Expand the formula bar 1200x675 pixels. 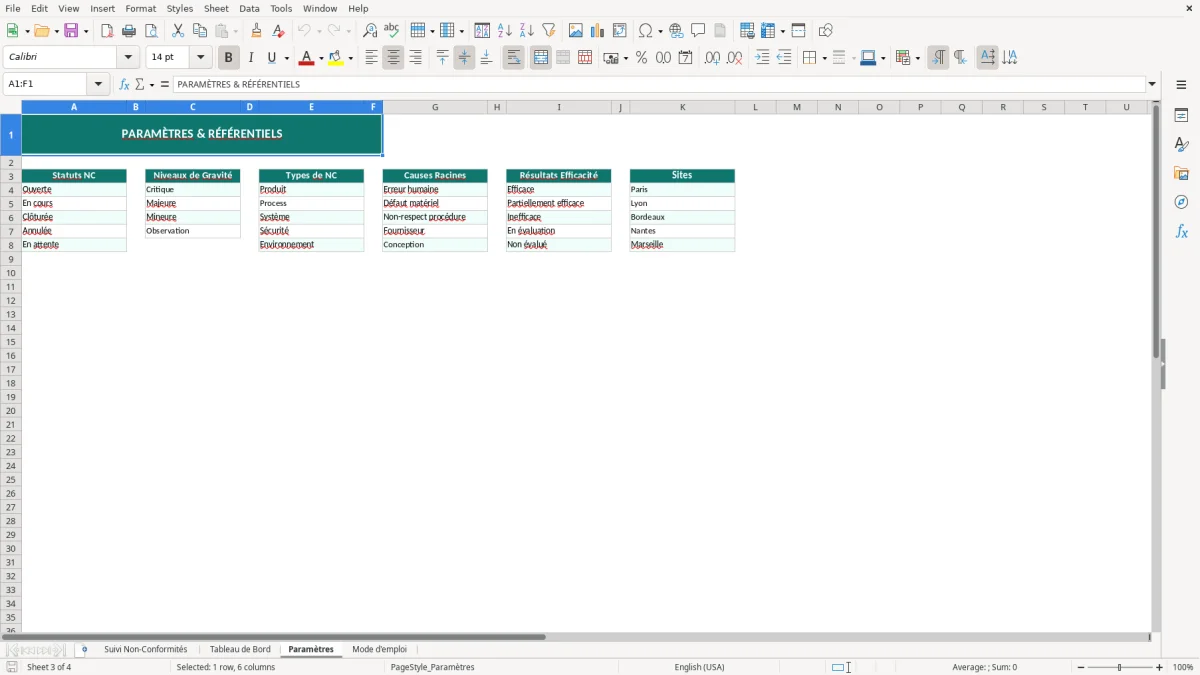pos(1152,84)
